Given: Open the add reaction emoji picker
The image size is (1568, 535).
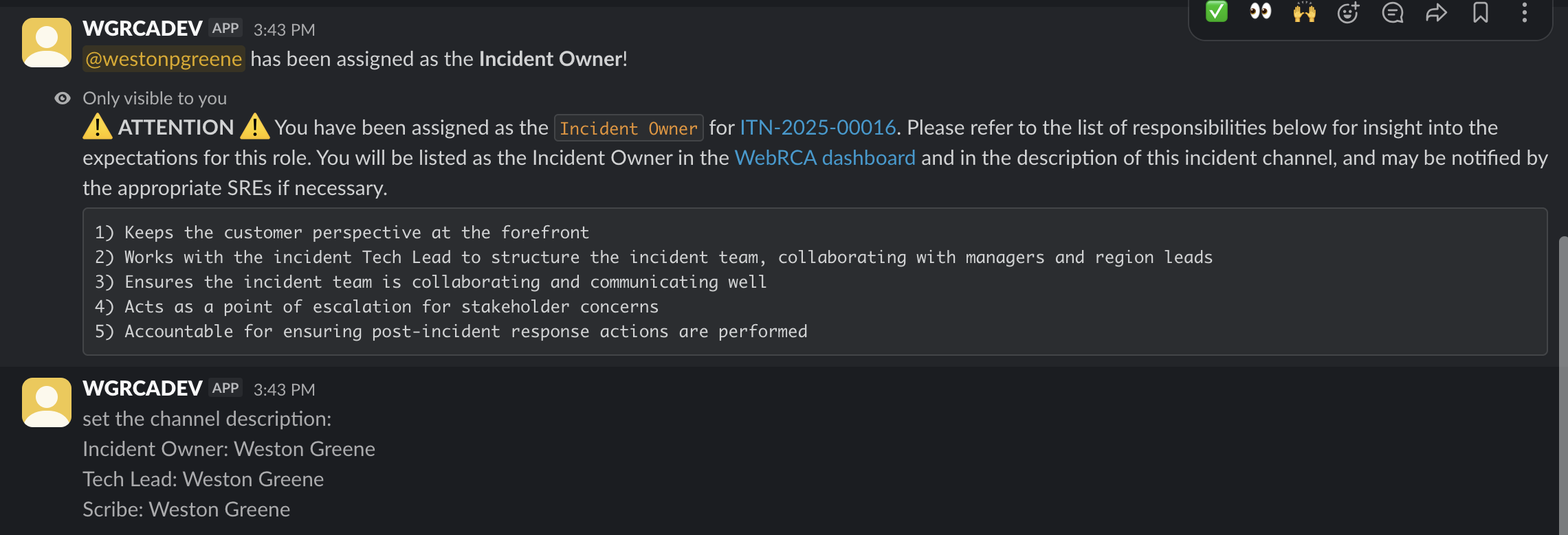Looking at the screenshot, I should click(1348, 12).
